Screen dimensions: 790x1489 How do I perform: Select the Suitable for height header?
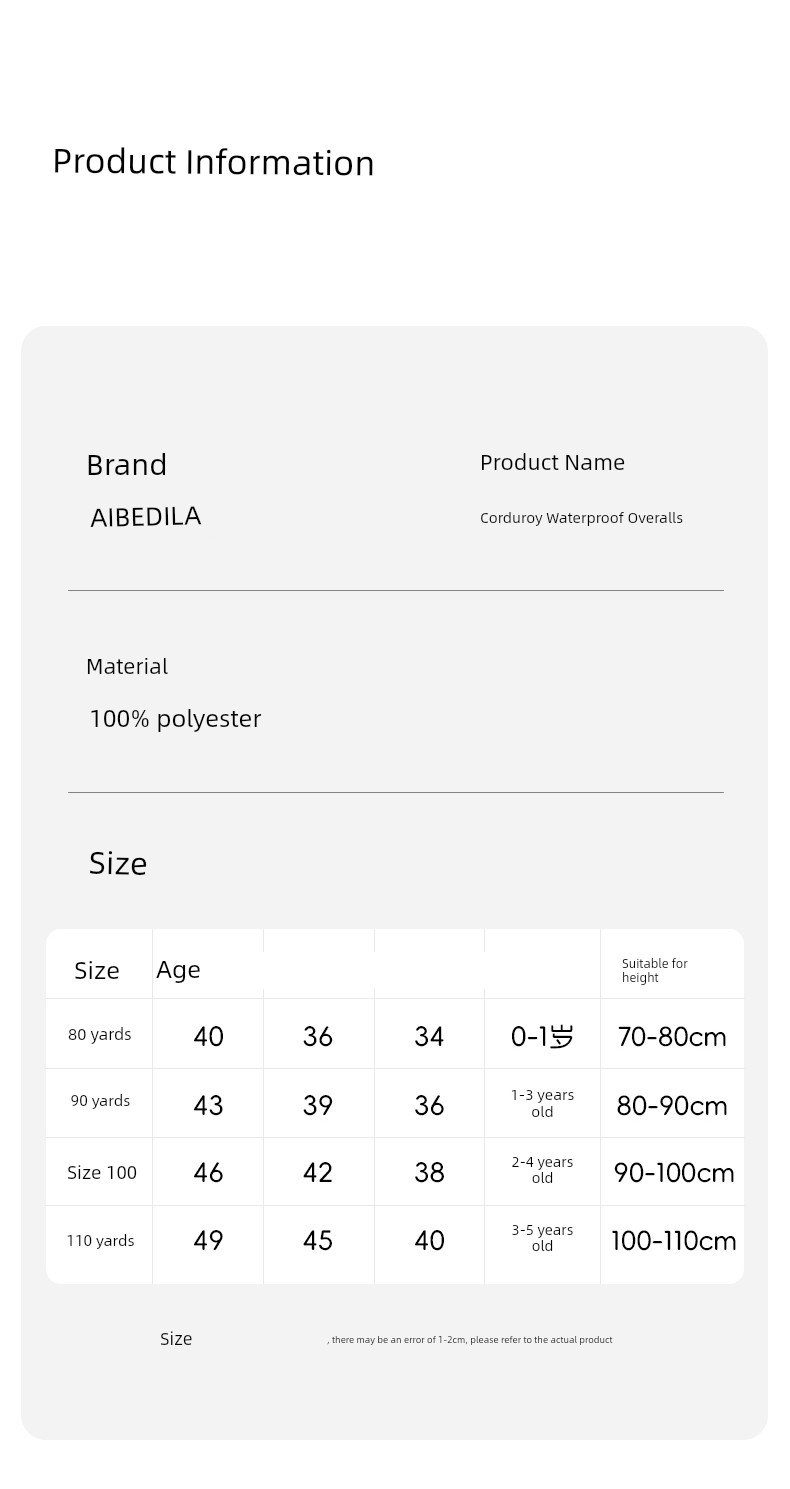click(655, 970)
